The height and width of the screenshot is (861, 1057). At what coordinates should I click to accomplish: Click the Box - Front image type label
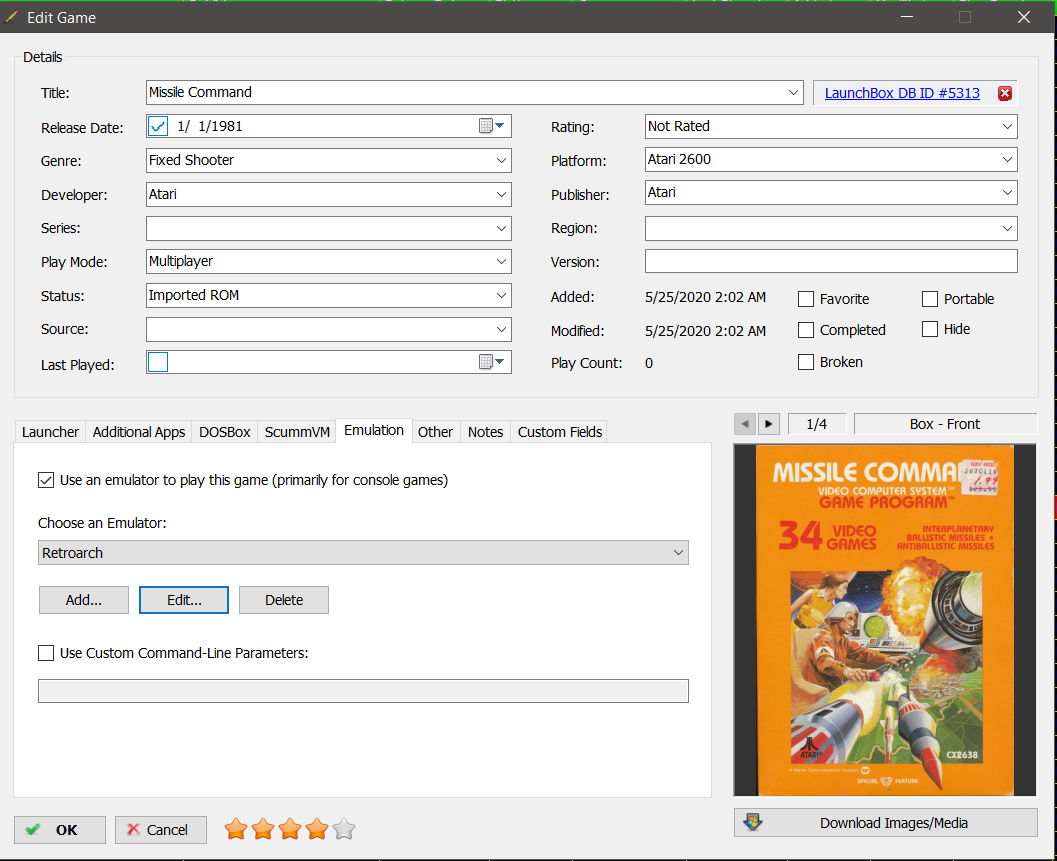coord(944,424)
